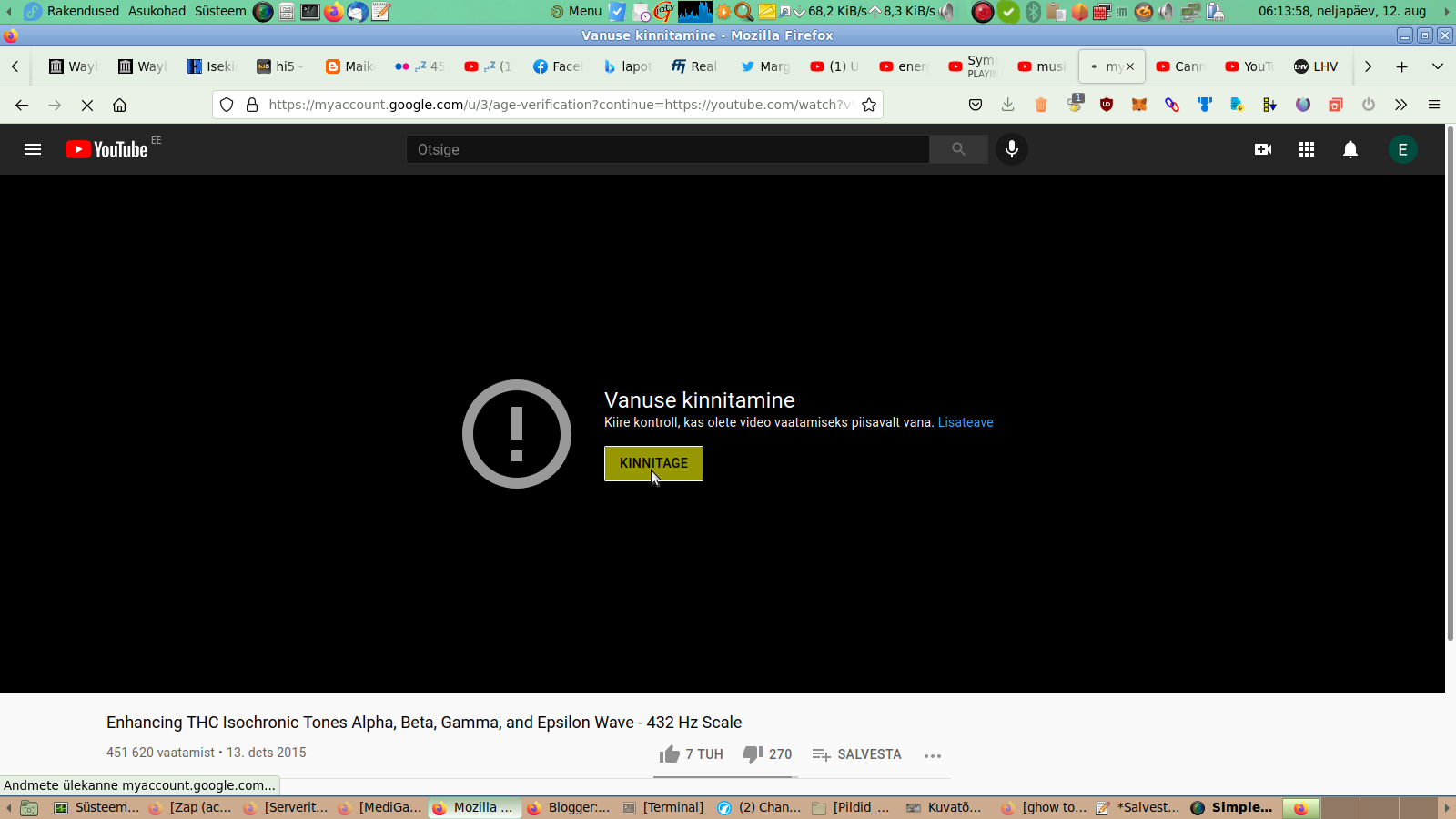Open the panel Menu button

(576, 11)
